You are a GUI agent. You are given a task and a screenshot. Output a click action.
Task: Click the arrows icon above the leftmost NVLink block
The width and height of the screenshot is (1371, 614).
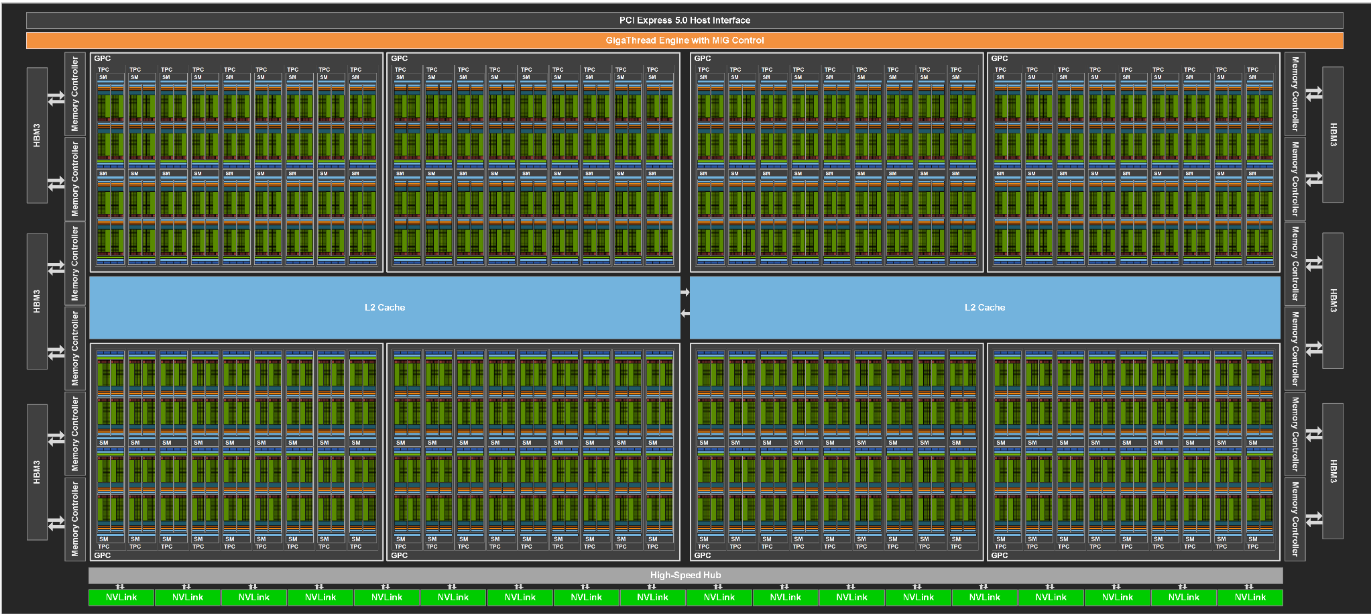121,587
